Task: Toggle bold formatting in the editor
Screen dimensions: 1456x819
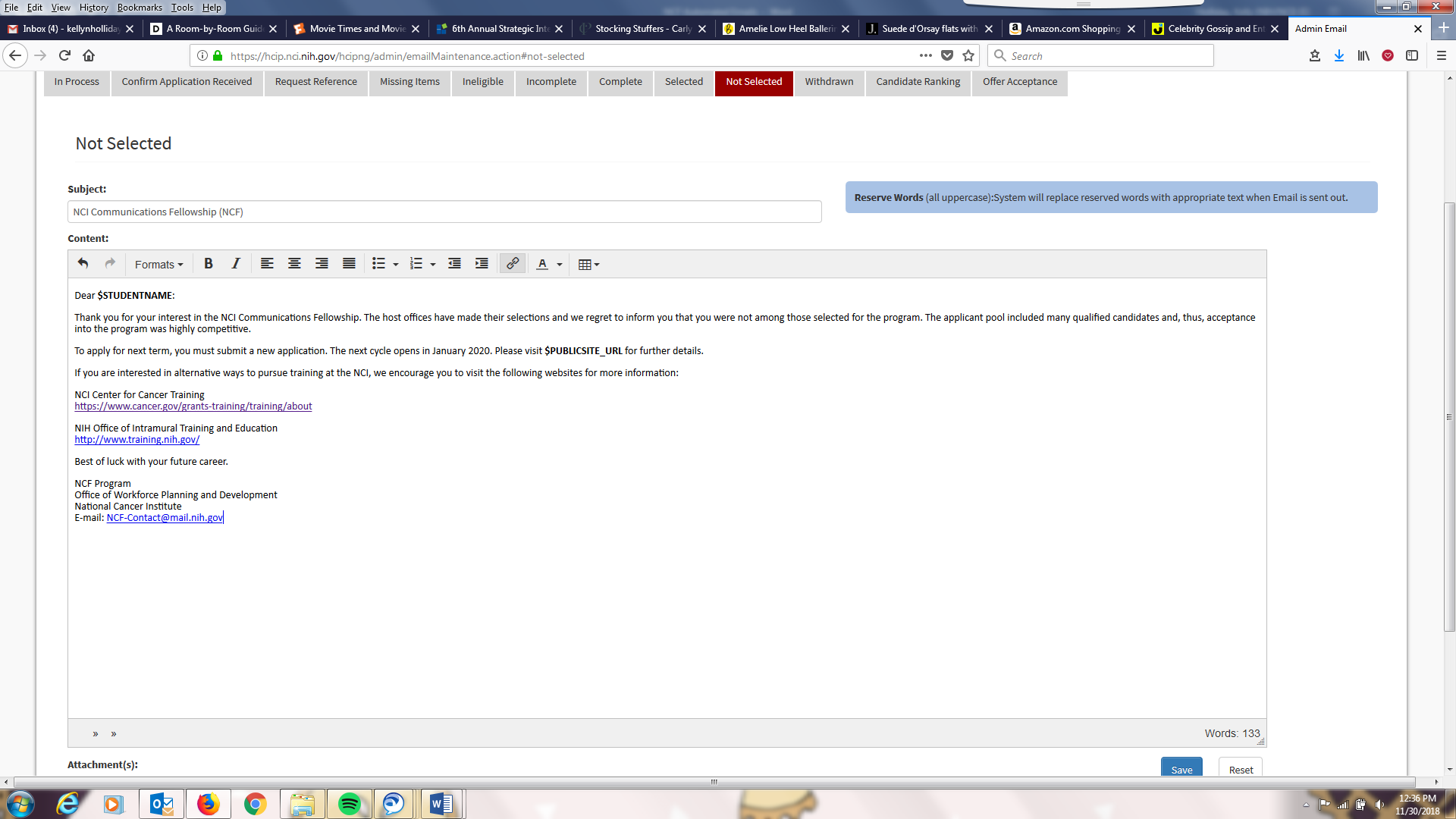Action: [x=208, y=264]
